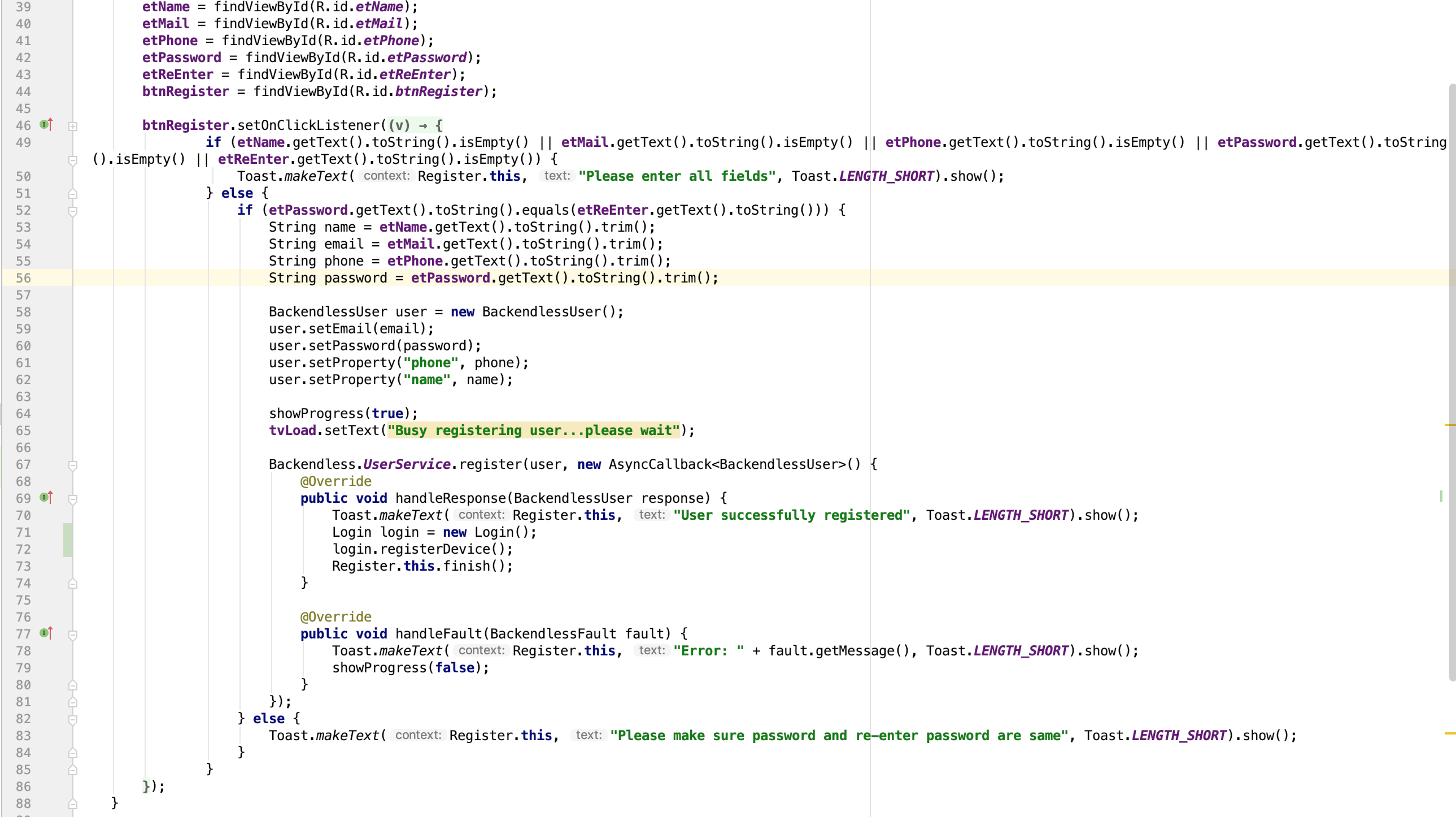The image size is (1456, 817).
Task: Collapse the else block on line 82
Action: click(73, 720)
